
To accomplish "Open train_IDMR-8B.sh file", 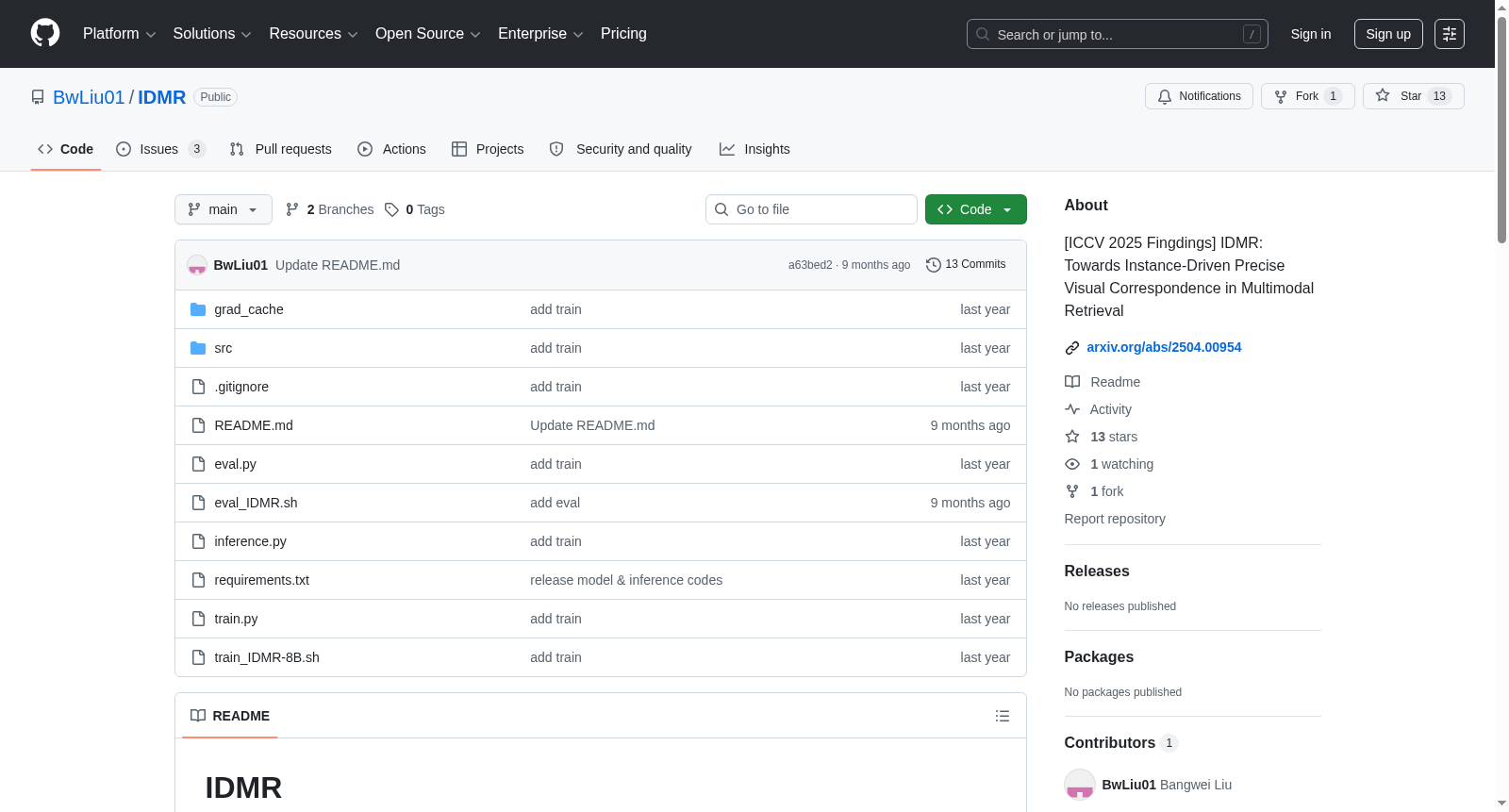I will tap(267, 657).
